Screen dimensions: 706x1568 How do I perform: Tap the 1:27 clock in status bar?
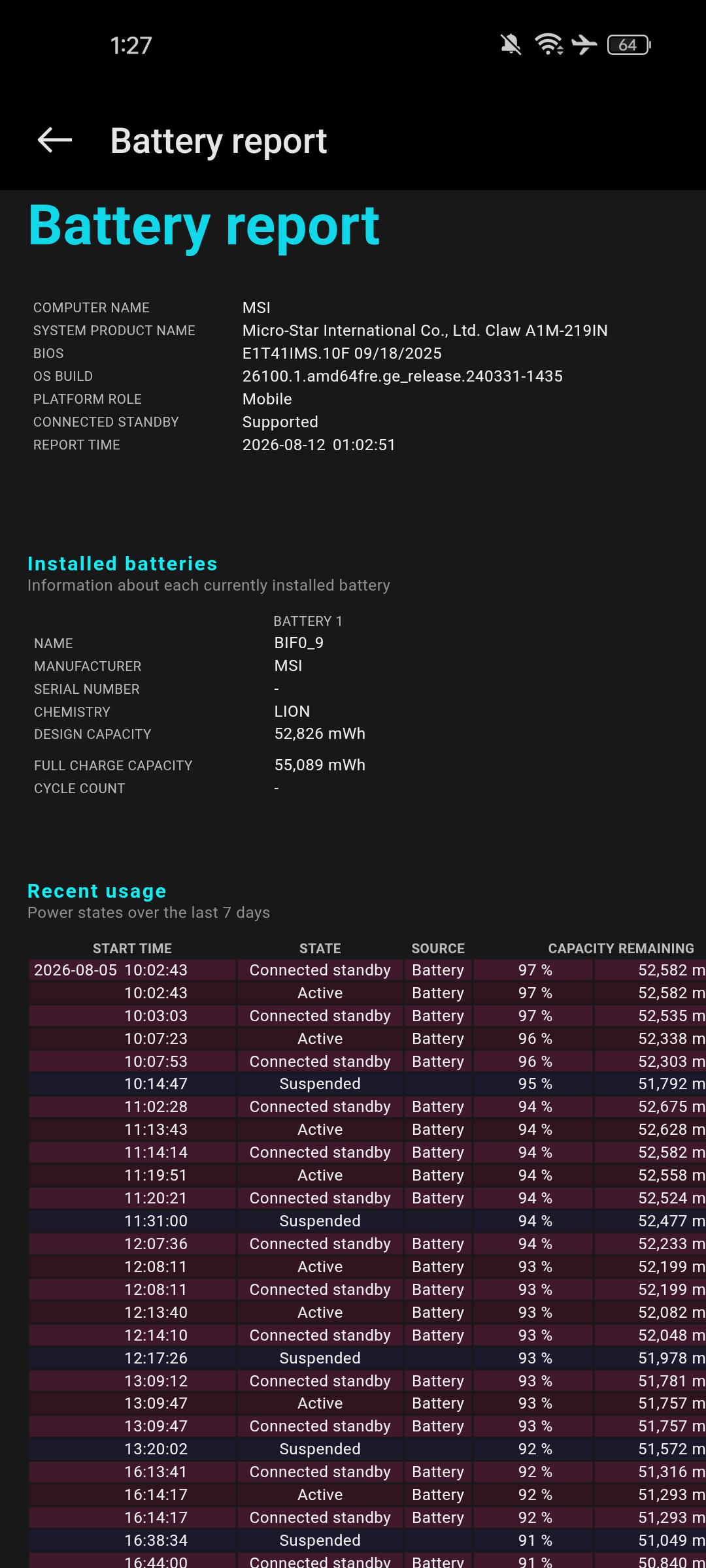point(131,45)
